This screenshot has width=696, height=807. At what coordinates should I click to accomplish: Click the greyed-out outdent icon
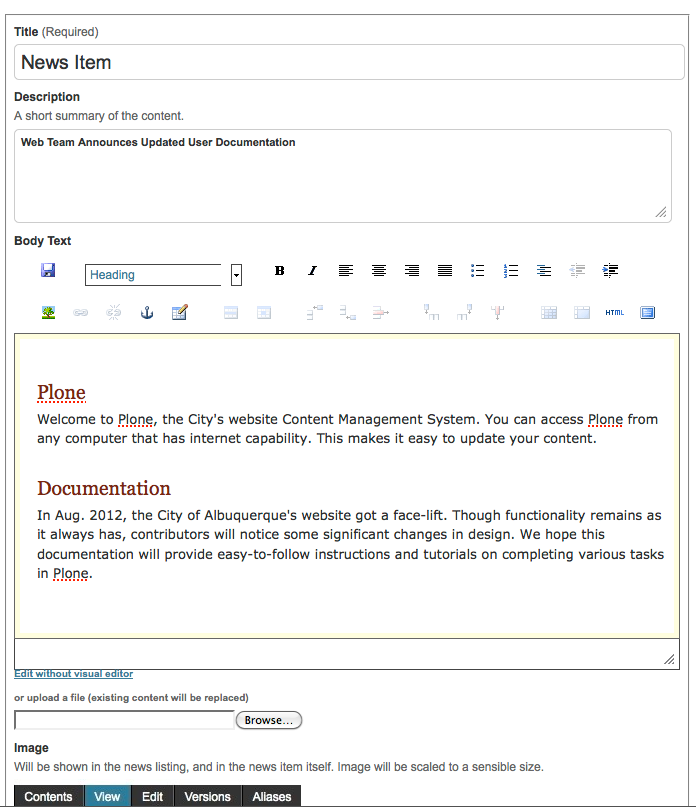pos(577,271)
